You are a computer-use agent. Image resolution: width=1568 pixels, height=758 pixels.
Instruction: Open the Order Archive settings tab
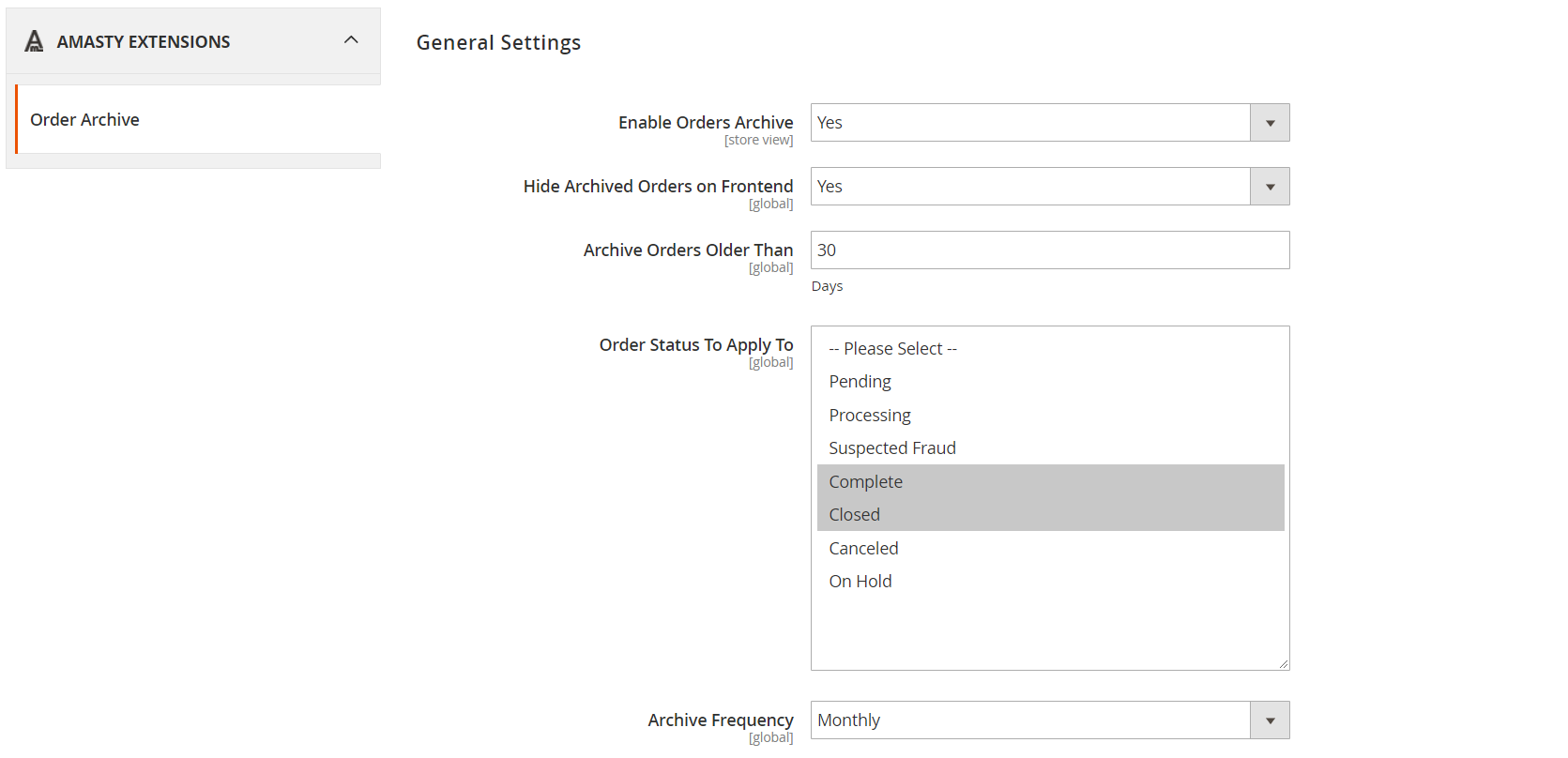(x=198, y=119)
